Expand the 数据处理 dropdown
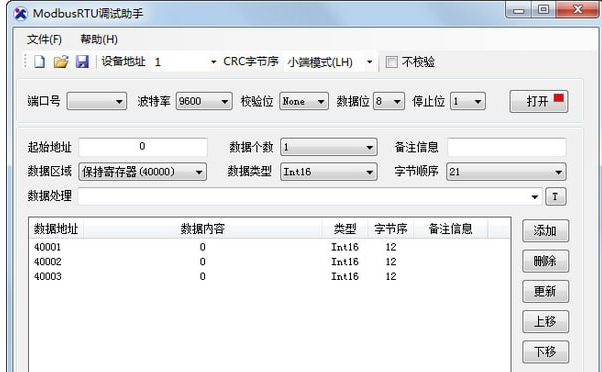 pyautogui.click(x=534, y=197)
